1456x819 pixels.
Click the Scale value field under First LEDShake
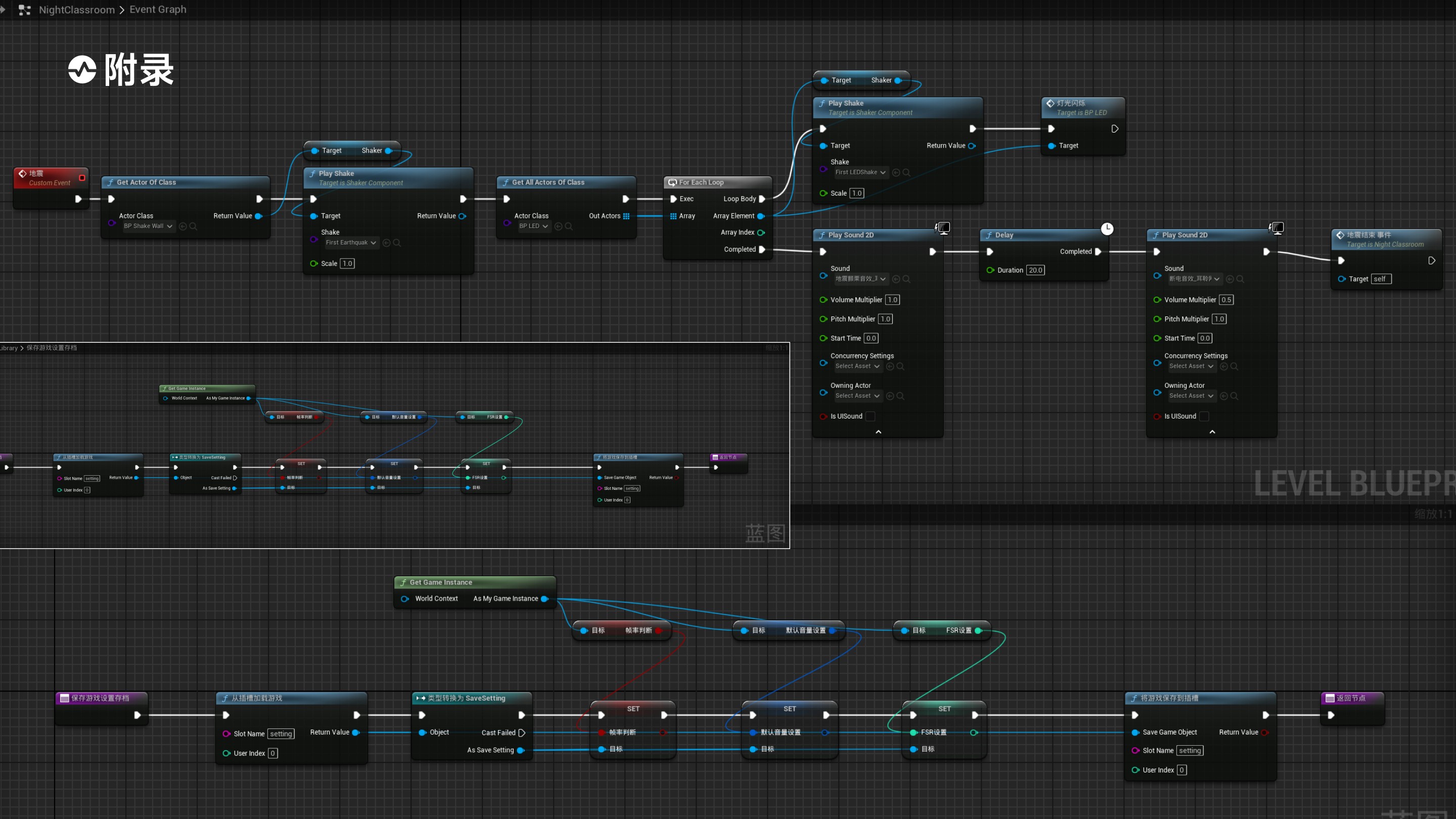point(857,193)
